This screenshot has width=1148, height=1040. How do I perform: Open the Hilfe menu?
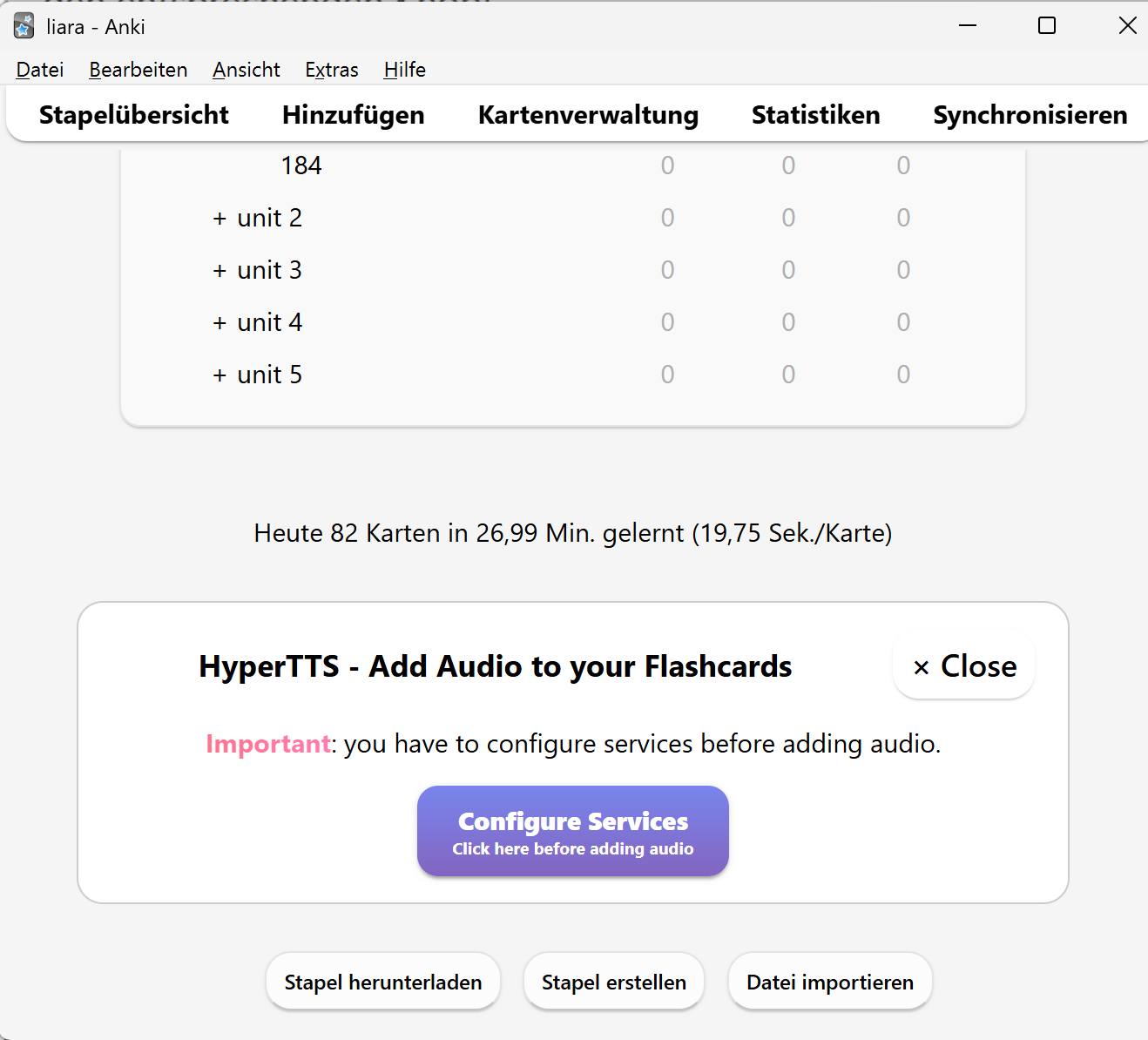[405, 70]
